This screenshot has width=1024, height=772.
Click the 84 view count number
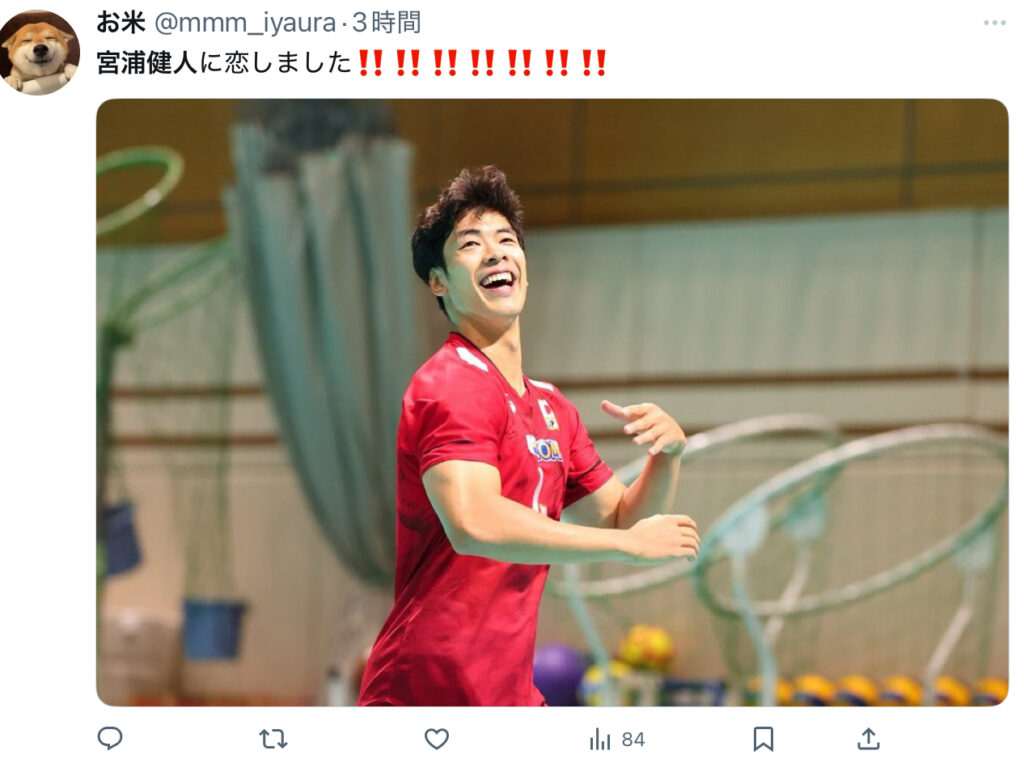(633, 739)
